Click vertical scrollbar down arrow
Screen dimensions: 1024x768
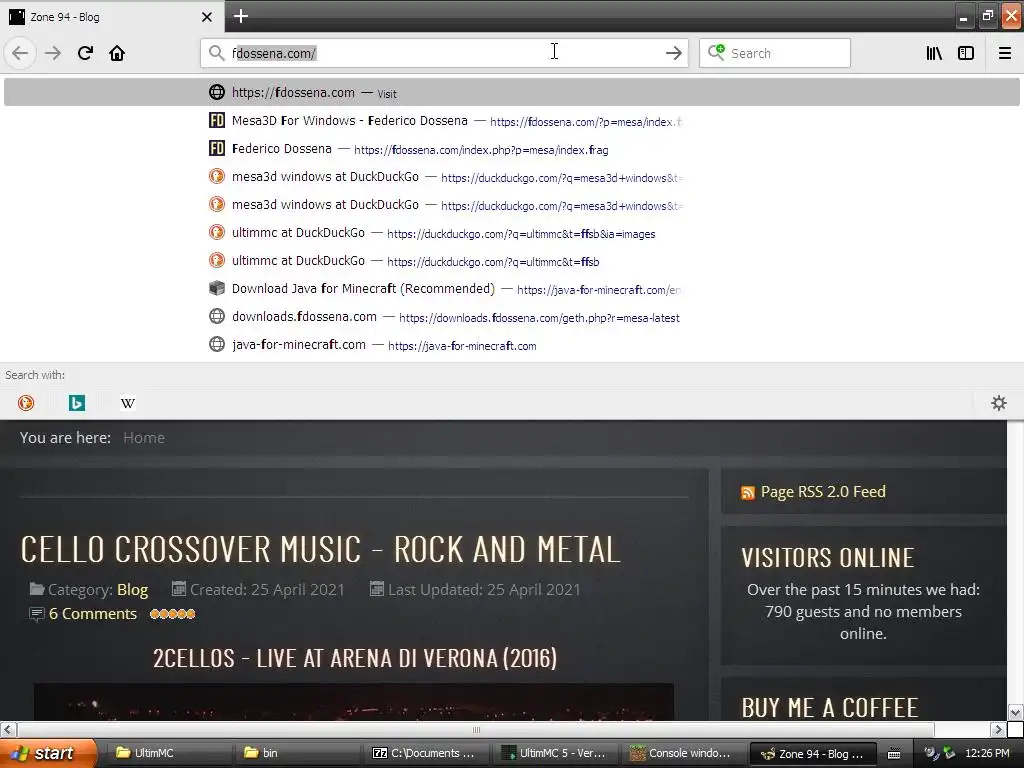click(1015, 712)
